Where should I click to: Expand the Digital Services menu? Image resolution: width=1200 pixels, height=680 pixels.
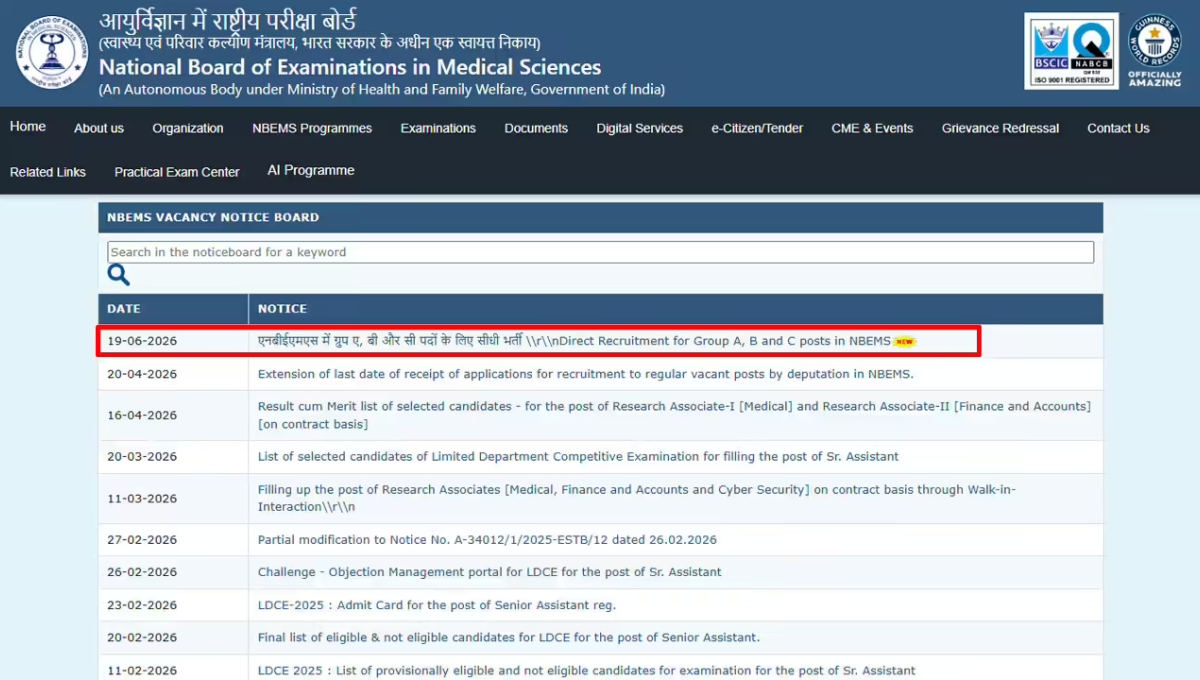click(640, 128)
